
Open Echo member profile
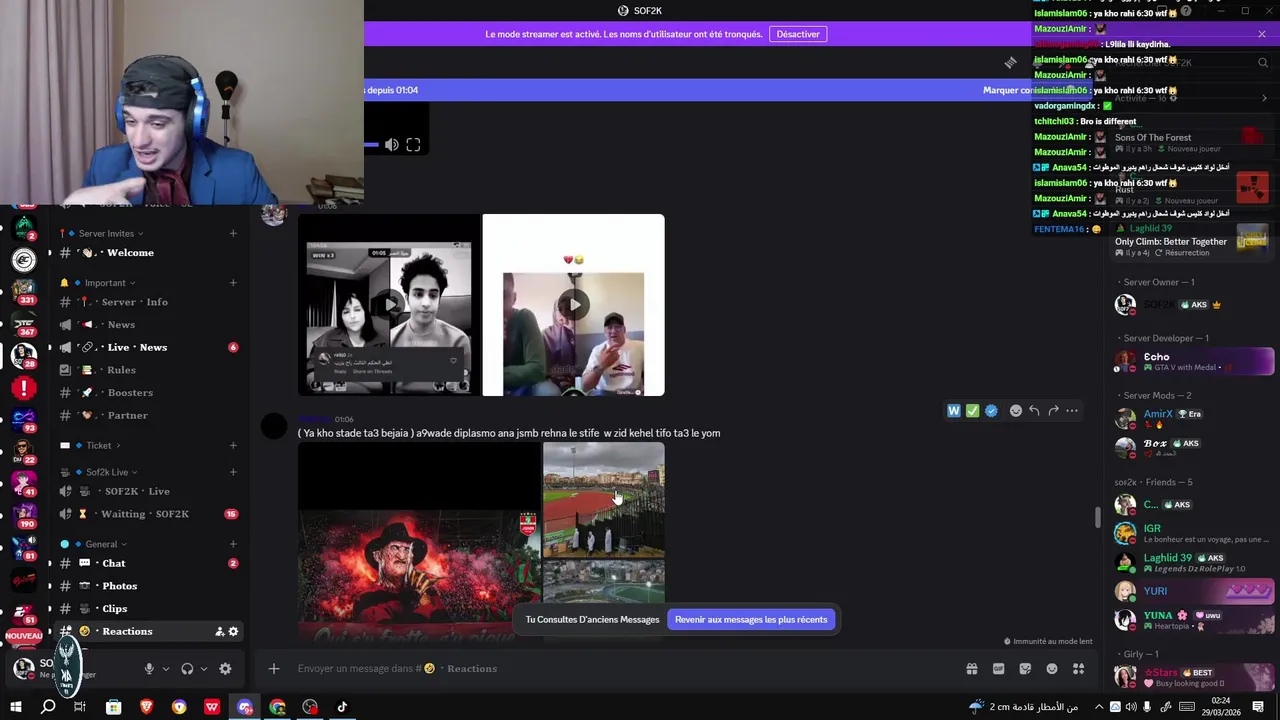[x=1194, y=361]
